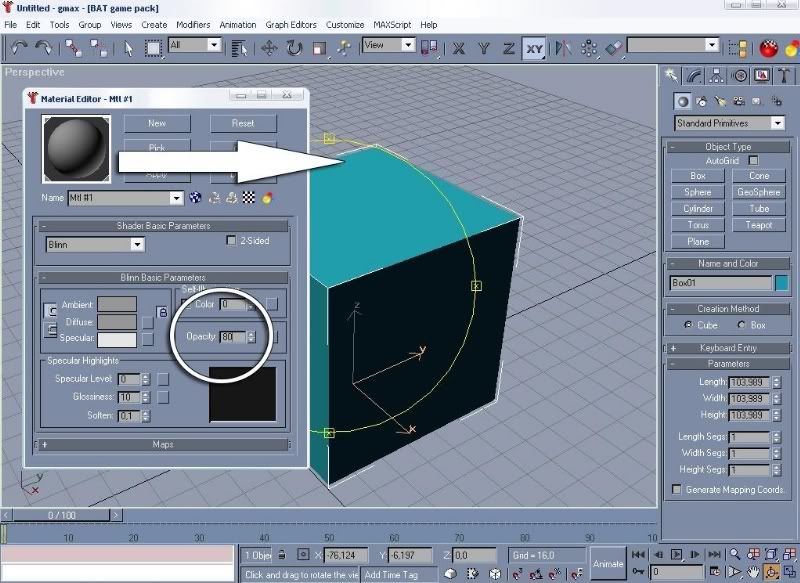This screenshot has width=800, height=583.
Task: Click the Diffuse color swatch
Action: 117,322
